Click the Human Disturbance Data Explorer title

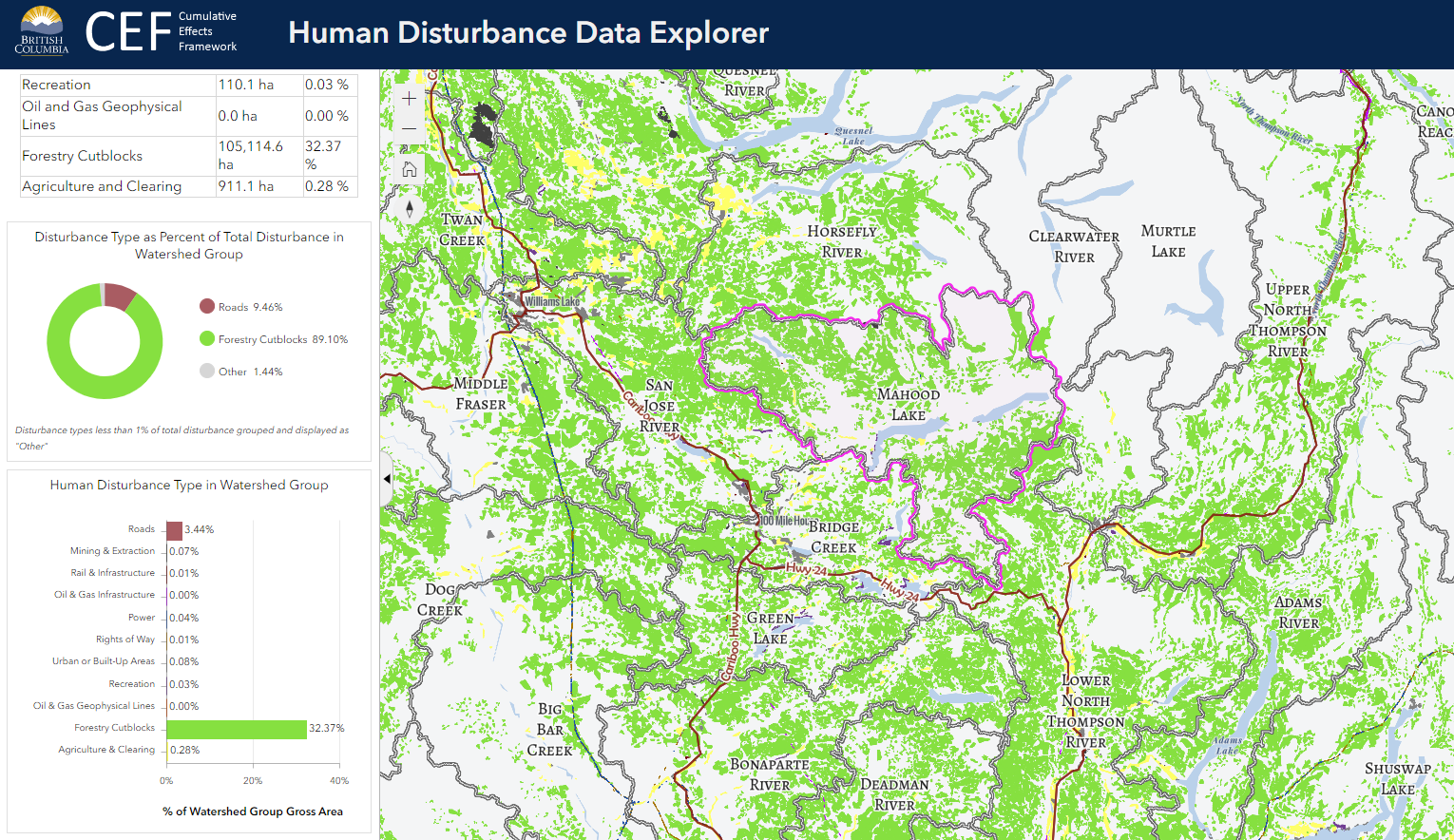[x=528, y=33]
